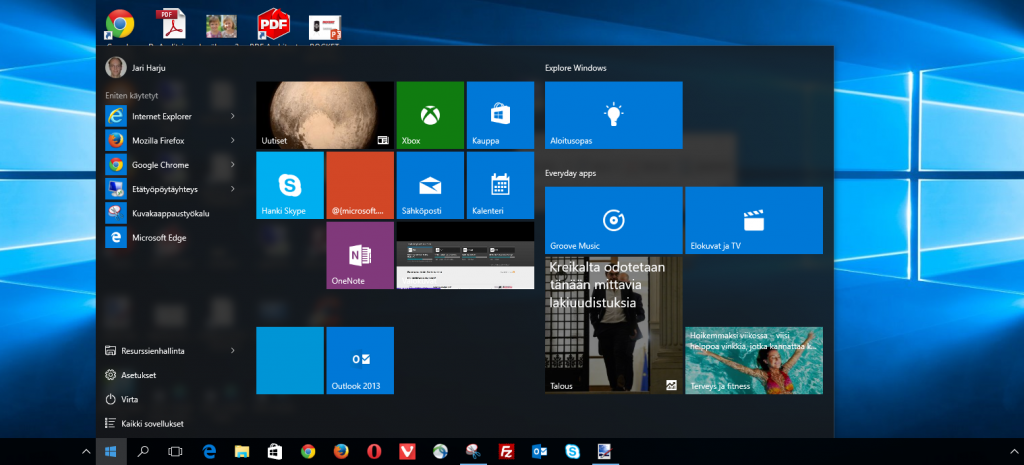The image size is (1024, 465).
Task: Open the Xbox tile
Action: tap(430, 115)
